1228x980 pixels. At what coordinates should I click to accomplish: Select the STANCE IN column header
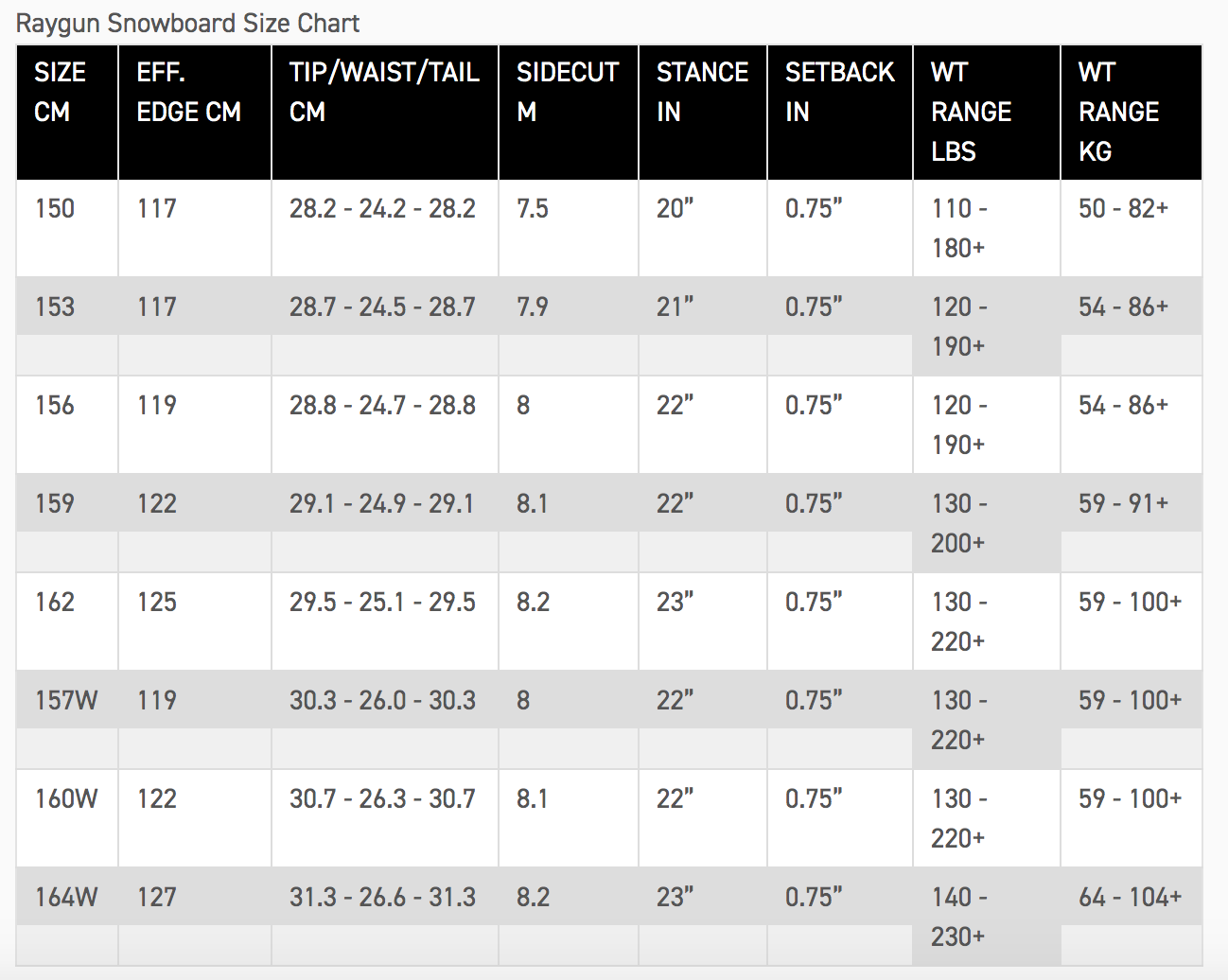(702, 92)
